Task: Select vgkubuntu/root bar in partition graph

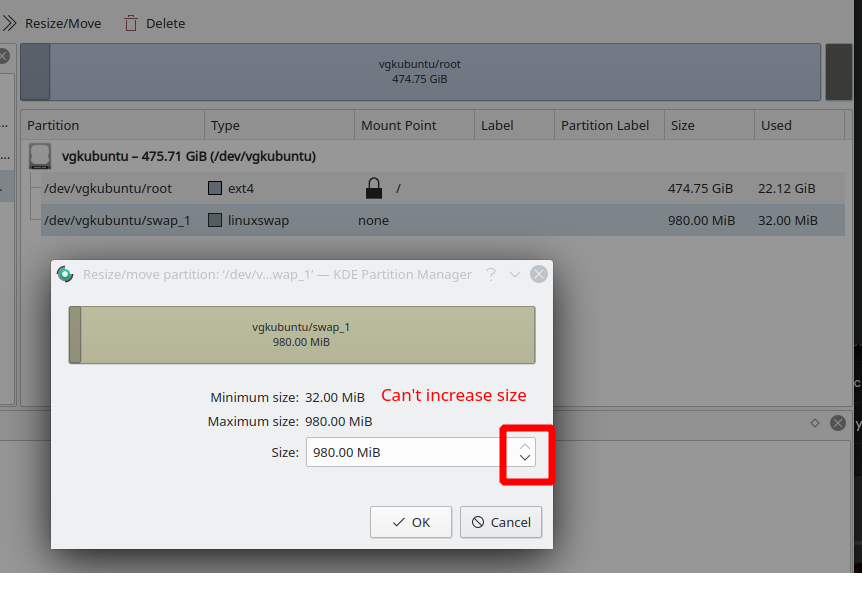Action: coord(421,72)
